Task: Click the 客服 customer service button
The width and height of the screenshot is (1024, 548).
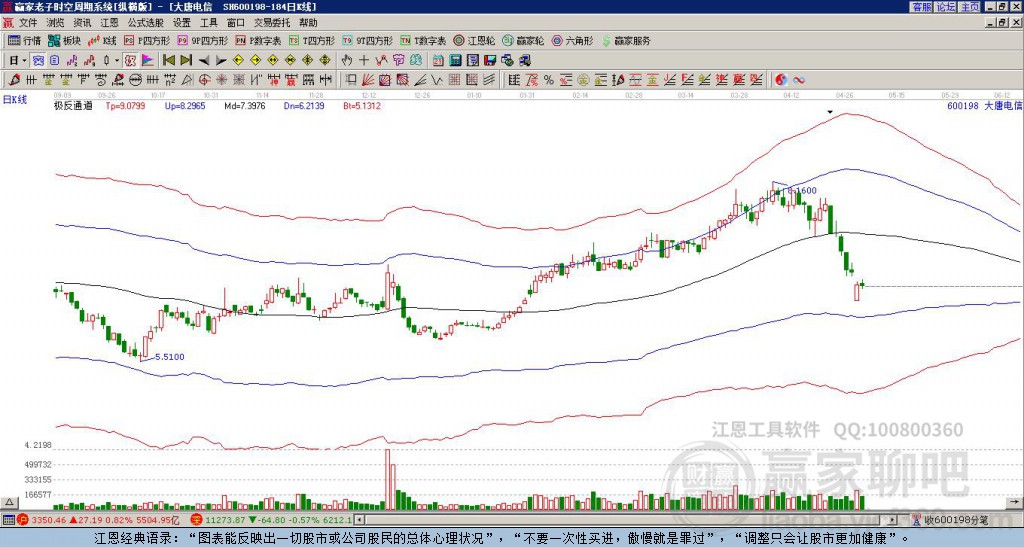Action: pyautogui.click(x=921, y=7)
